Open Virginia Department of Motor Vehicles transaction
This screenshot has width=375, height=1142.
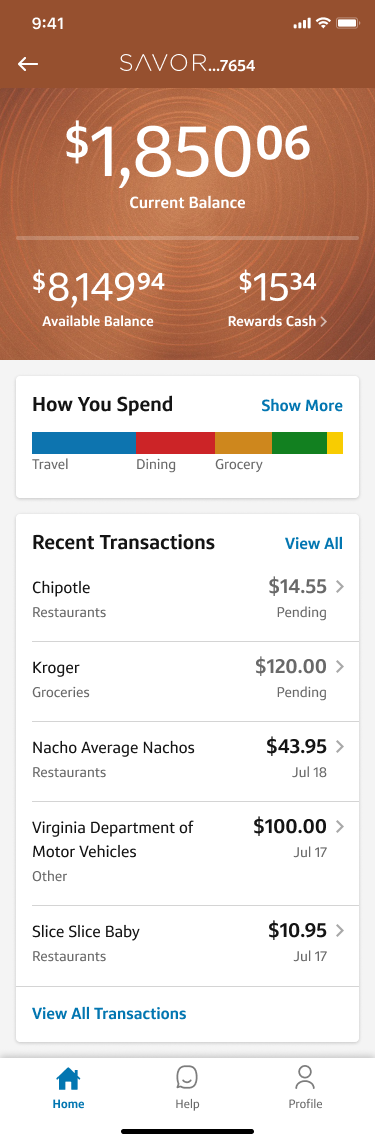pos(187,854)
